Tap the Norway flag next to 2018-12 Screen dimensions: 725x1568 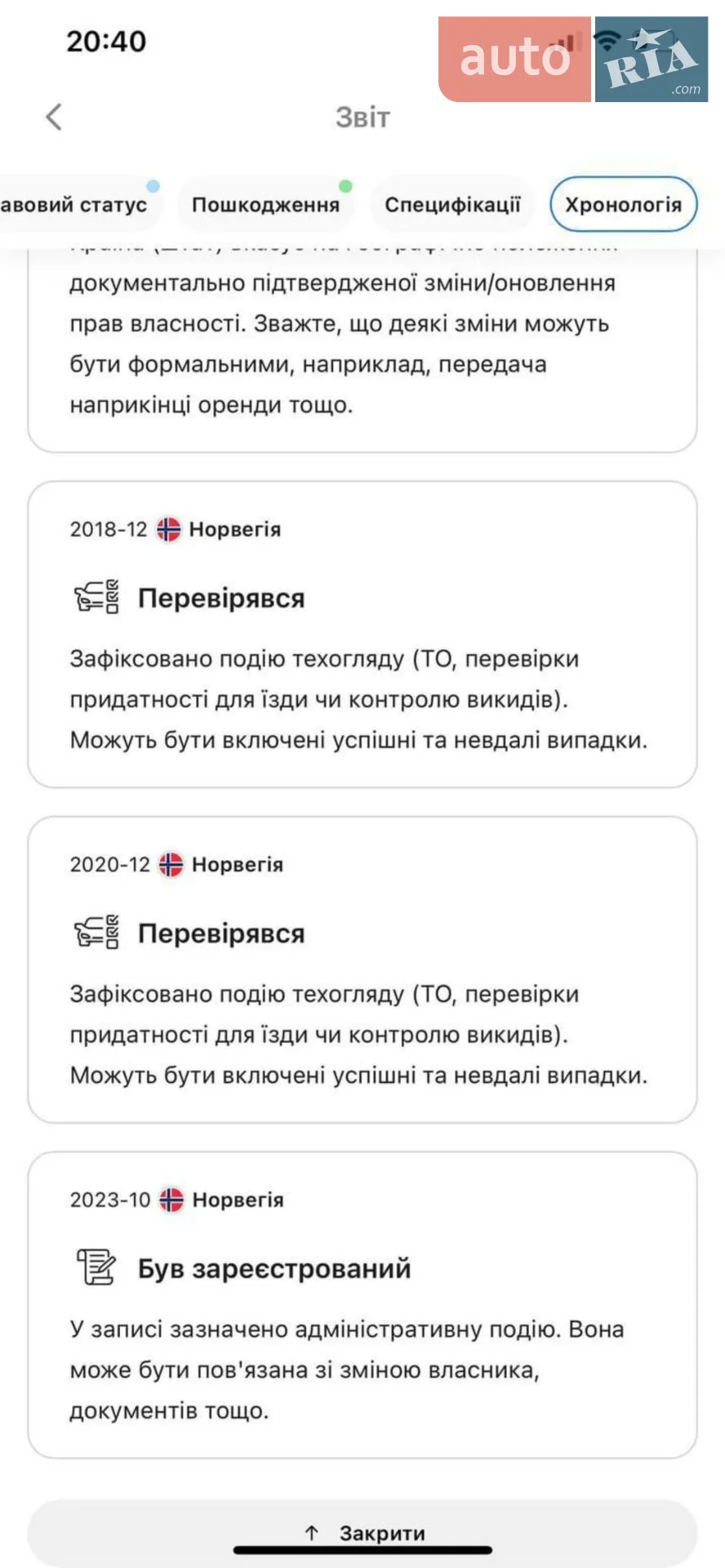click(x=169, y=529)
